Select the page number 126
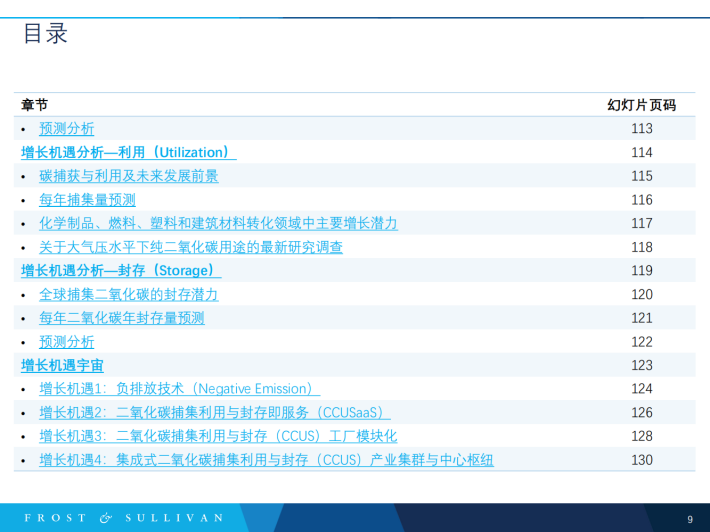710x532 pixels. tap(642, 413)
